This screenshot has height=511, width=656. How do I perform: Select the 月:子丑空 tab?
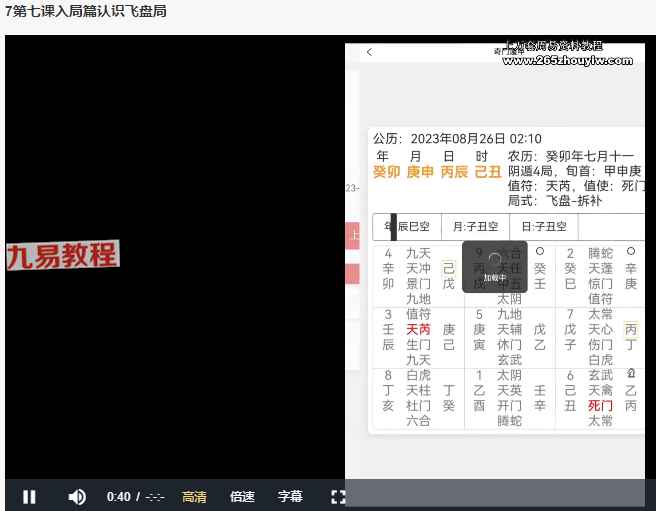(475, 227)
